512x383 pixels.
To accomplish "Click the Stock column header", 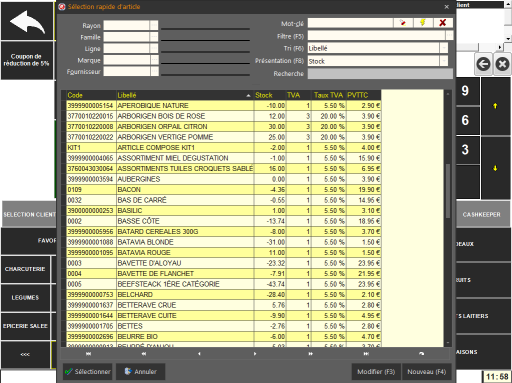I will pos(270,95).
